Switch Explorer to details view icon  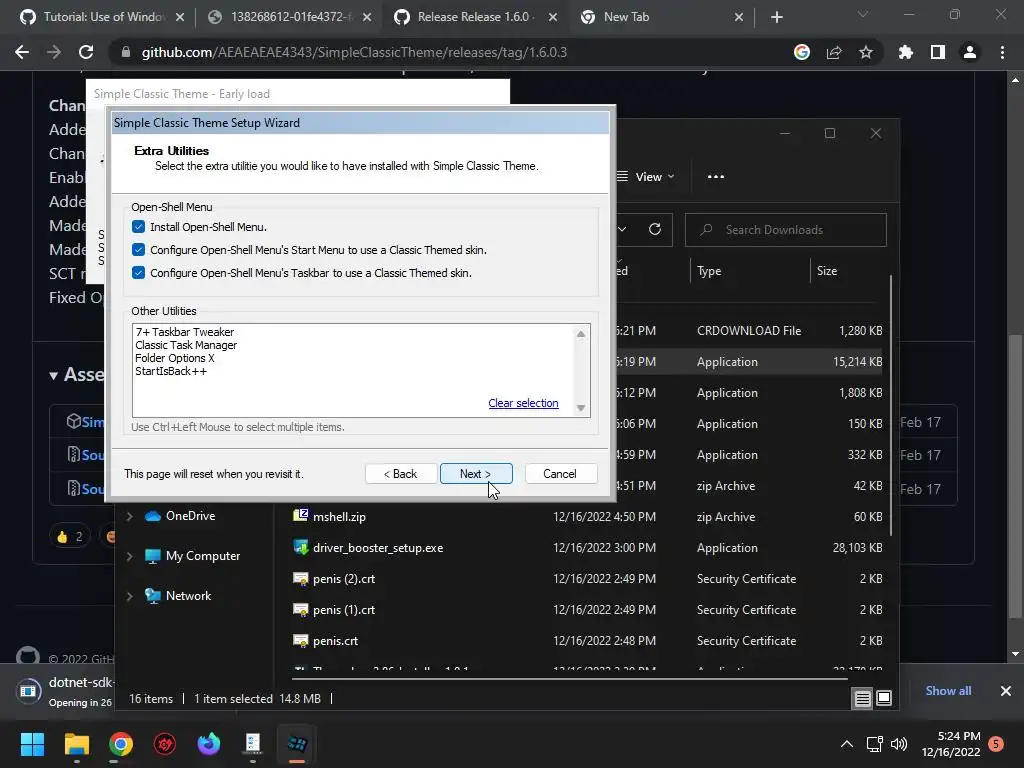click(862, 698)
